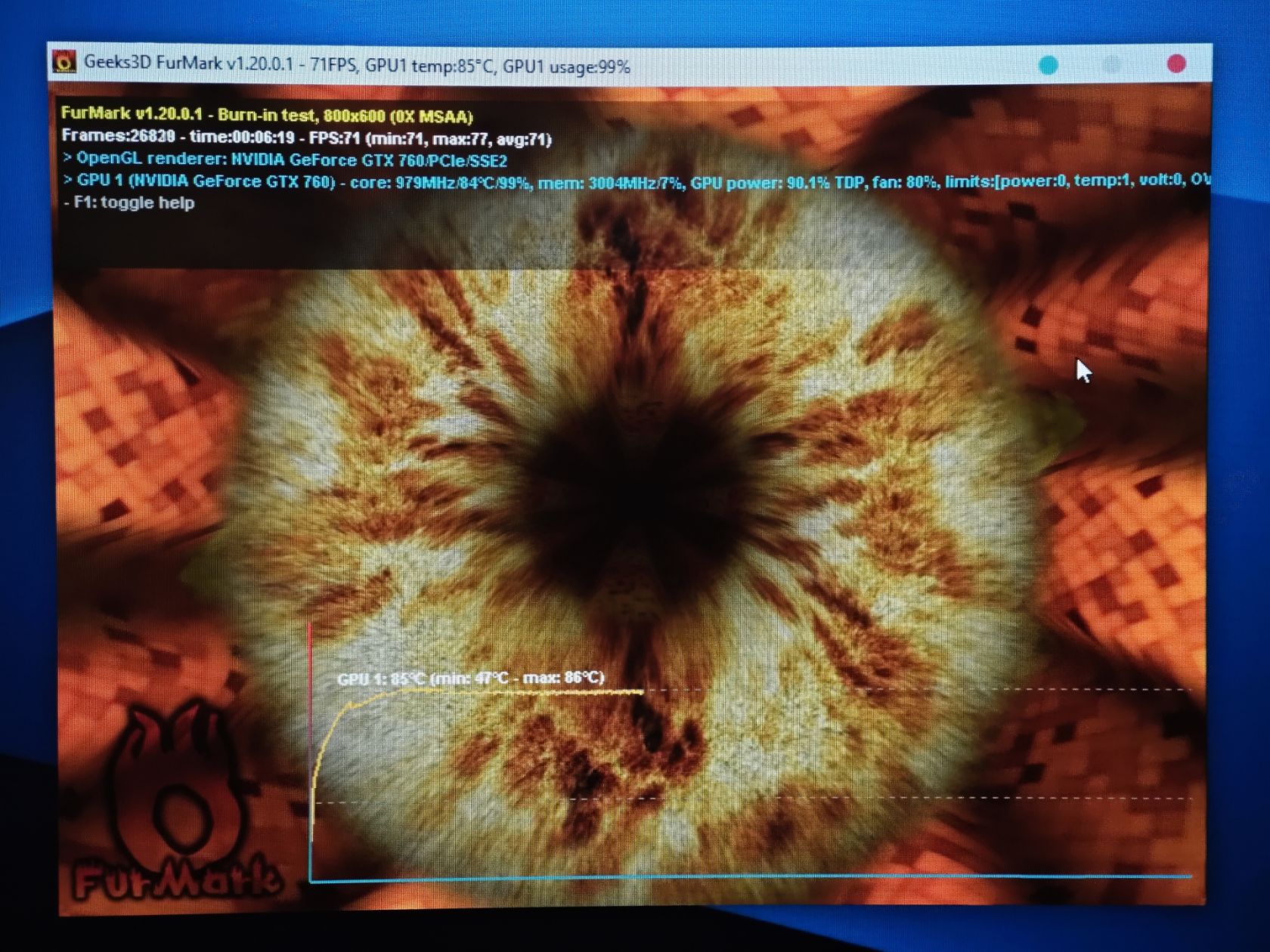The width and height of the screenshot is (1270, 952).
Task: Click 'F1: toggle help' text
Action: (129, 202)
